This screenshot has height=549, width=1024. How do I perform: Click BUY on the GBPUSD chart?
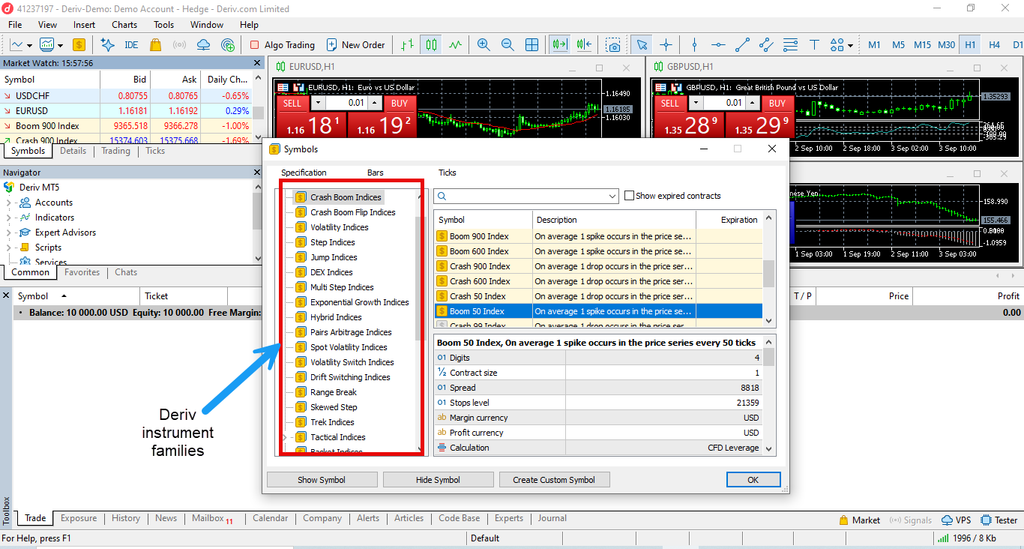(x=777, y=103)
